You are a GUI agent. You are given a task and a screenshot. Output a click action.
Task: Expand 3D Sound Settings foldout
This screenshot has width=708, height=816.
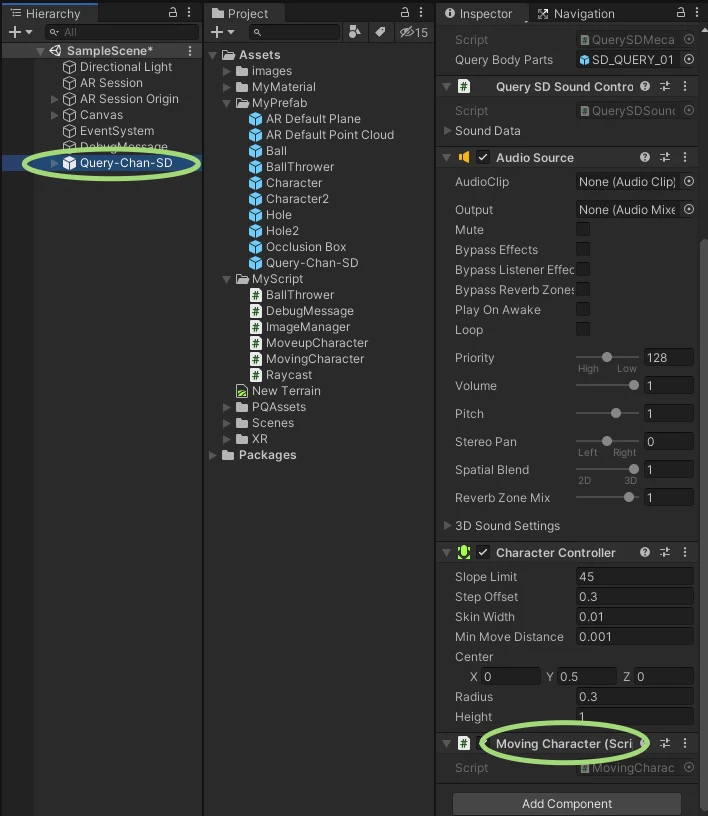(x=447, y=525)
